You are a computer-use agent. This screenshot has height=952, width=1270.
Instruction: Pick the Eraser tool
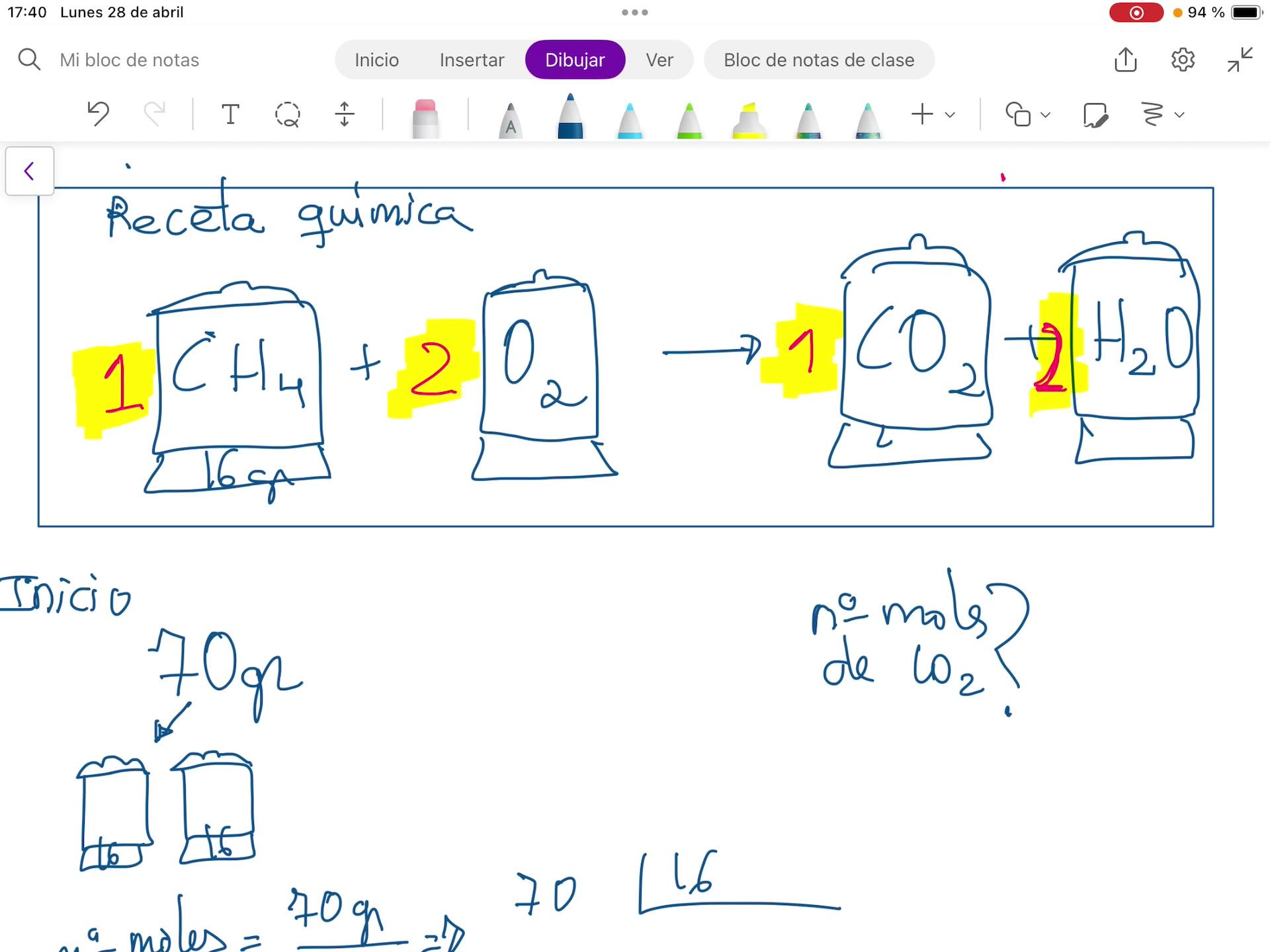[425, 118]
